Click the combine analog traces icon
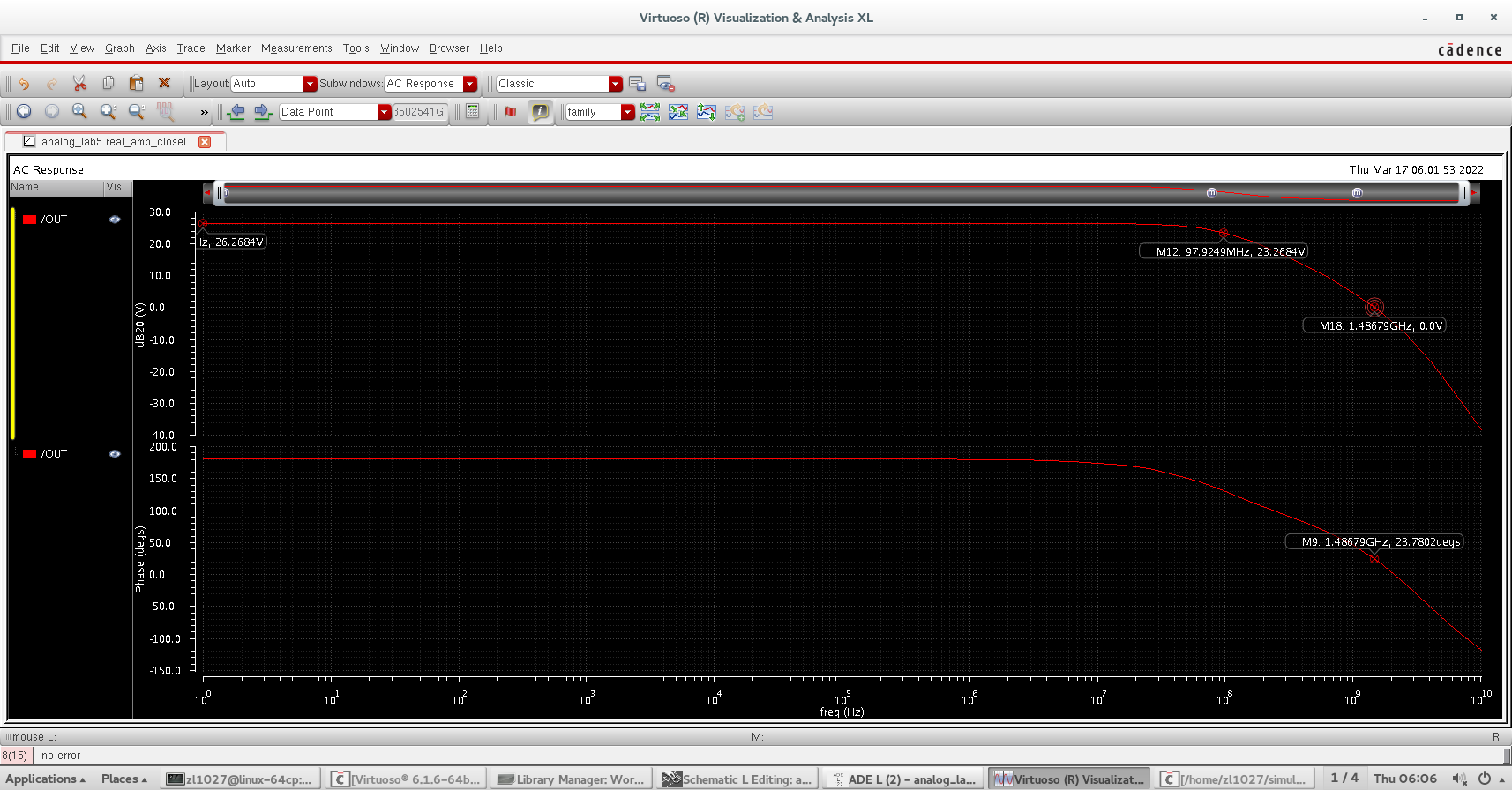Viewport: 1512px width, 790px height. (678, 112)
